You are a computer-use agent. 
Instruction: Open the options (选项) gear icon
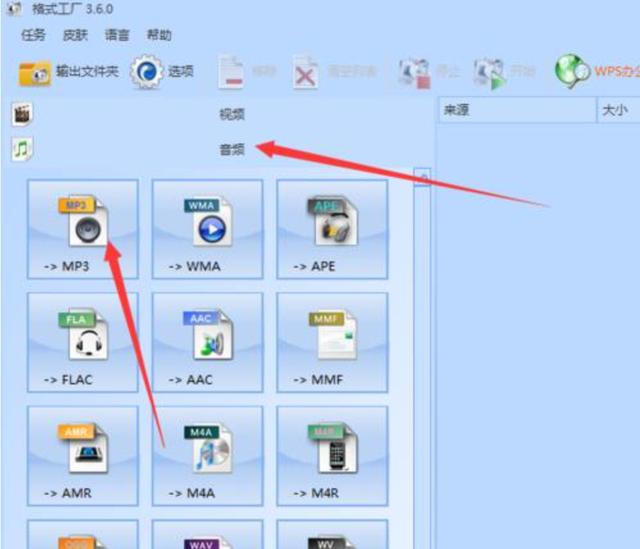146,72
